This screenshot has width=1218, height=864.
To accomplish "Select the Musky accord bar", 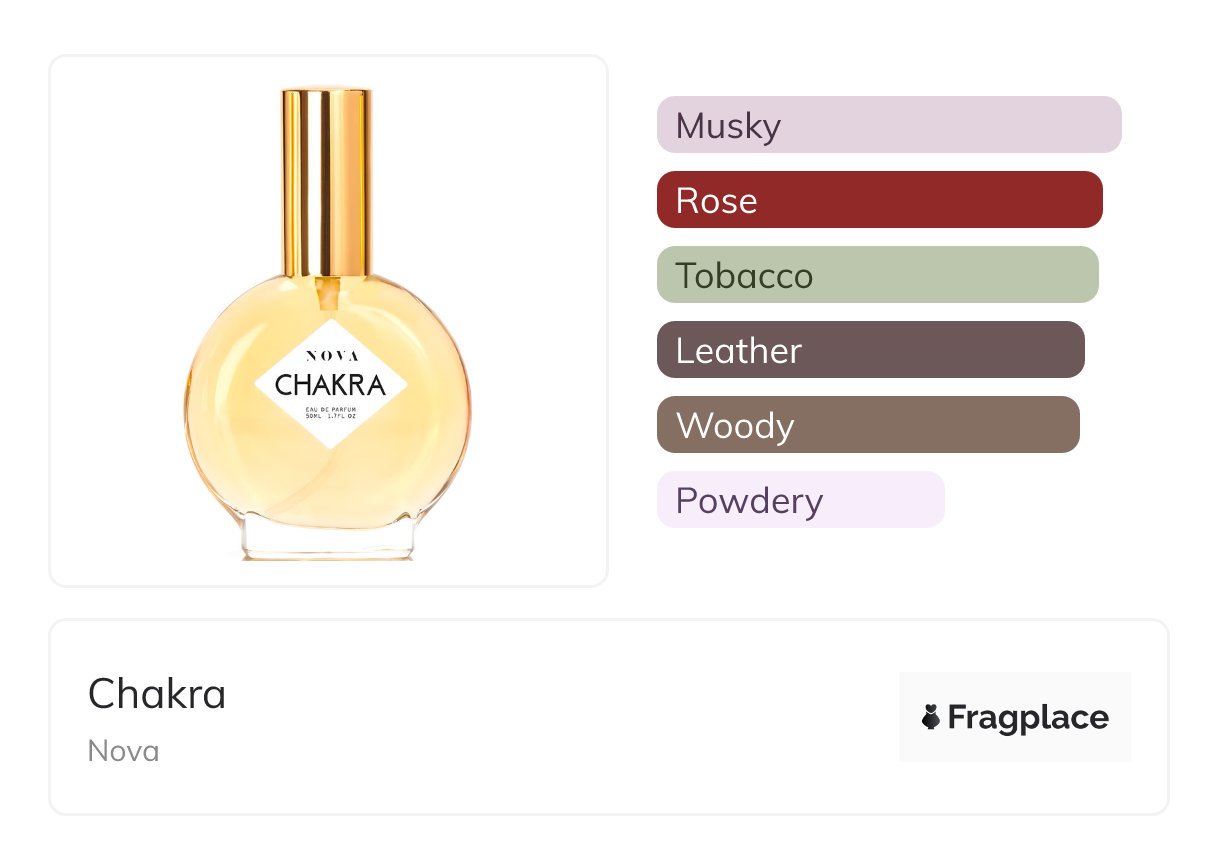I will pos(888,125).
